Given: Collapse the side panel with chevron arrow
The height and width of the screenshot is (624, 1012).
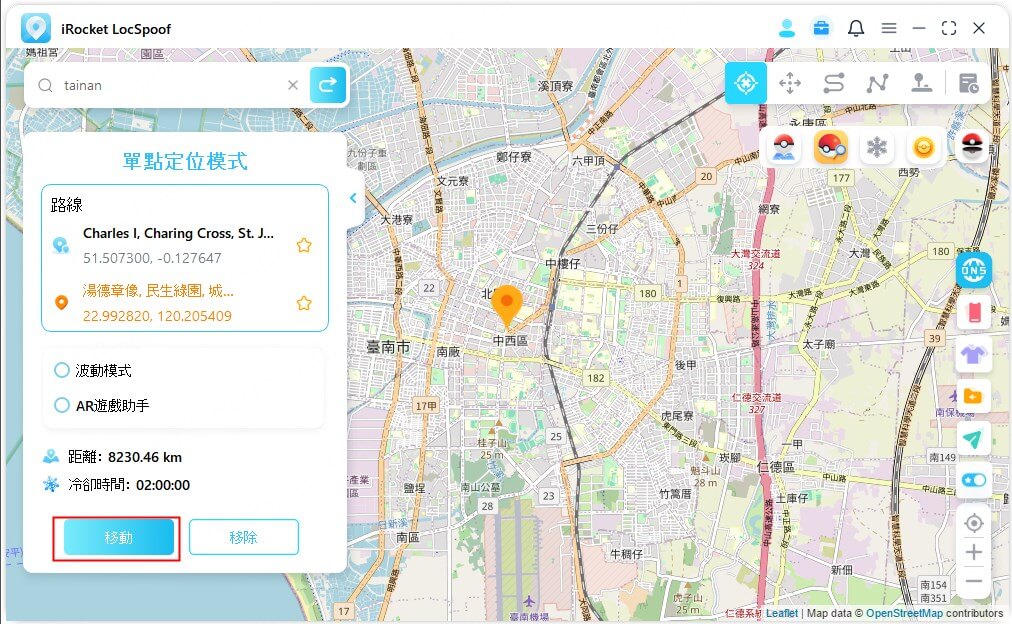Looking at the screenshot, I should 353,198.
